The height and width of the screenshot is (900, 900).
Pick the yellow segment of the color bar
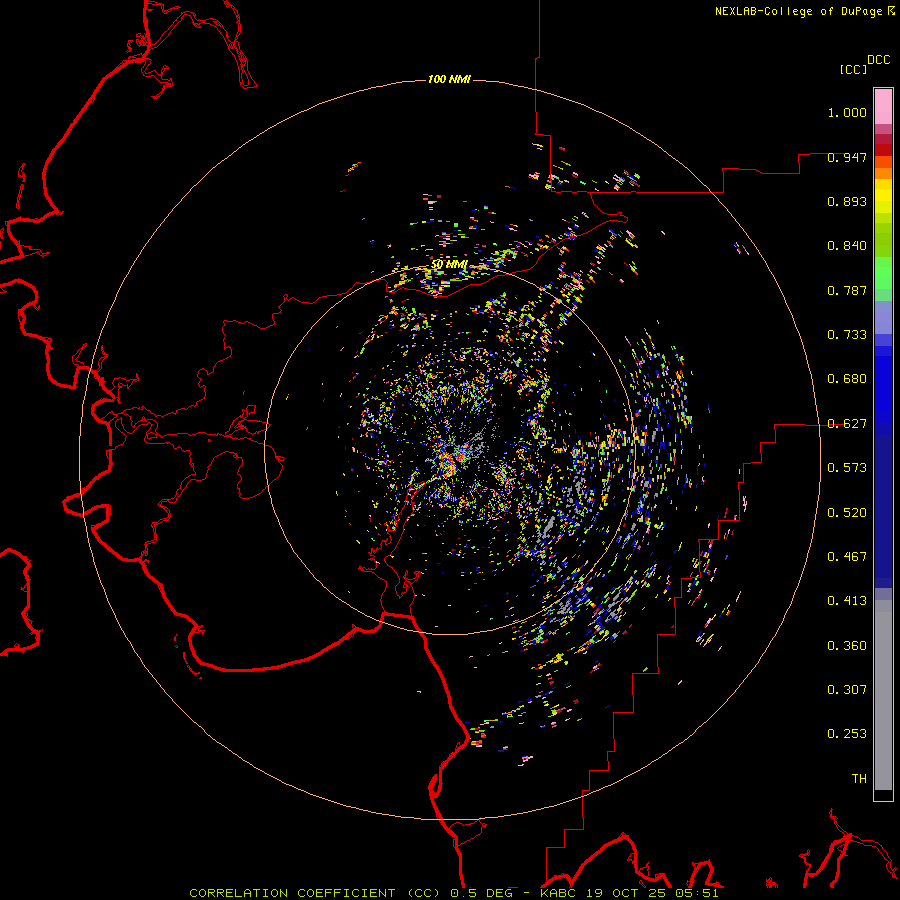point(883,196)
